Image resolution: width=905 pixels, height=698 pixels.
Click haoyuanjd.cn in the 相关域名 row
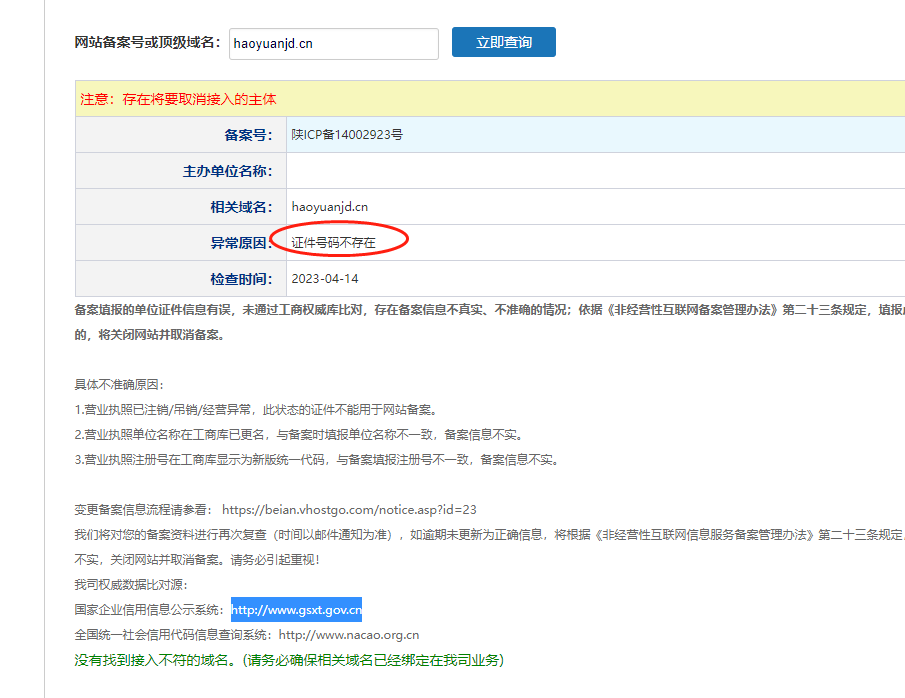(x=330, y=207)
